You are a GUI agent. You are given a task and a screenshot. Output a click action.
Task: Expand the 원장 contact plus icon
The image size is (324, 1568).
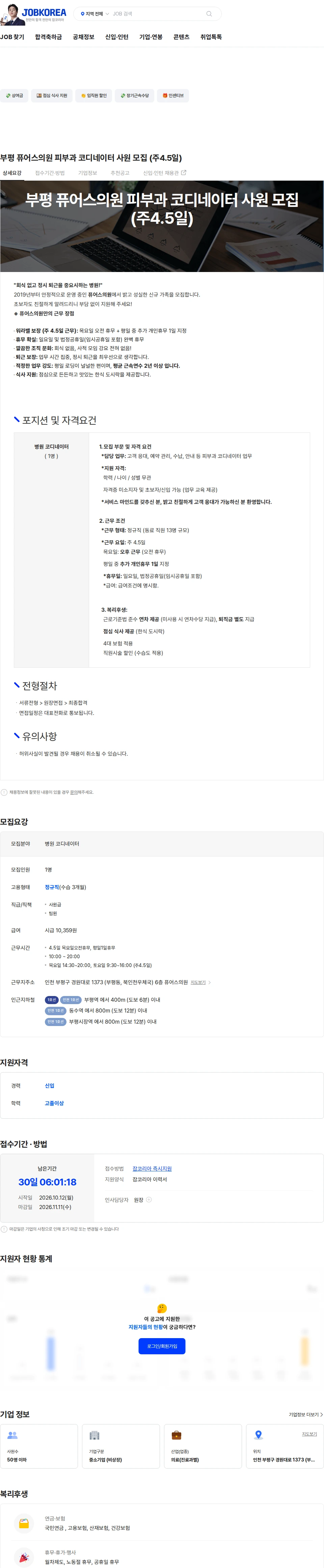(149, 1200)
